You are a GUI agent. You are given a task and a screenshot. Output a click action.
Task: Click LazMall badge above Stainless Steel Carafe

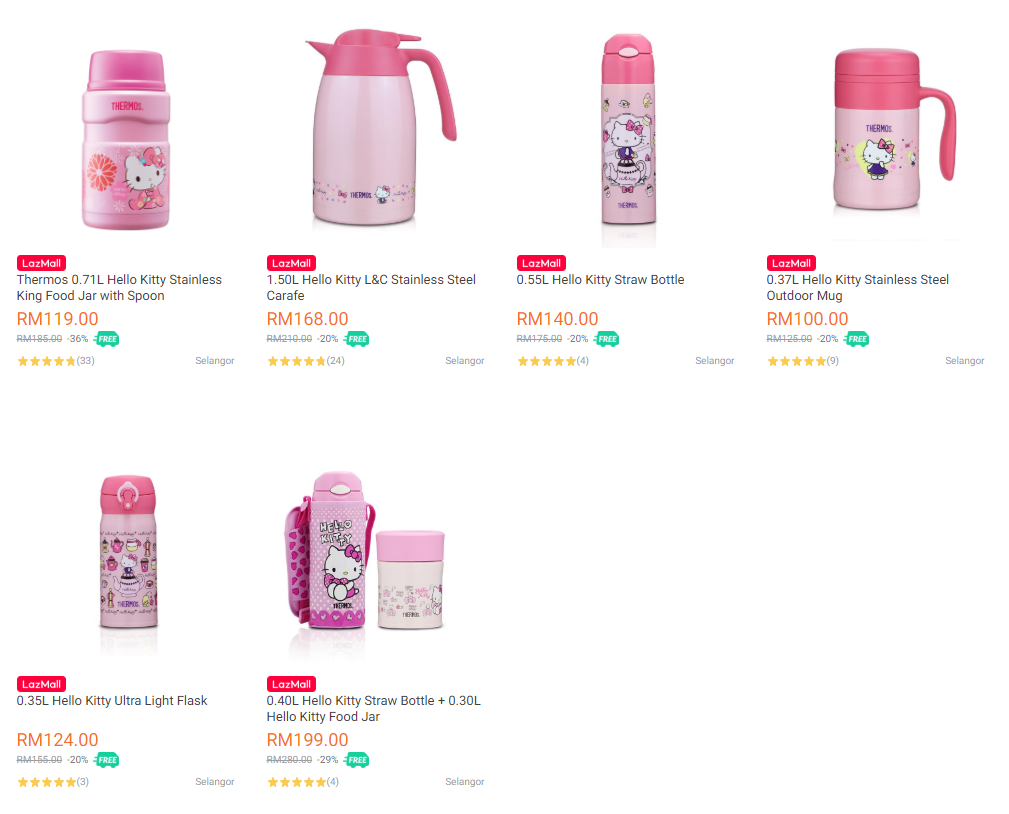[291, 263]
